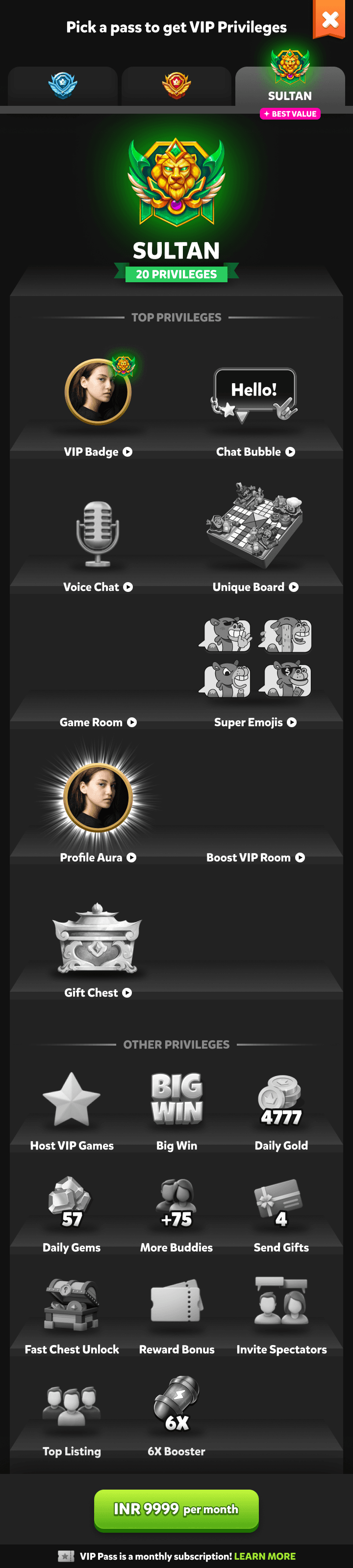View the Super Emojis sticker set
353x1568 pixels.
255,658
